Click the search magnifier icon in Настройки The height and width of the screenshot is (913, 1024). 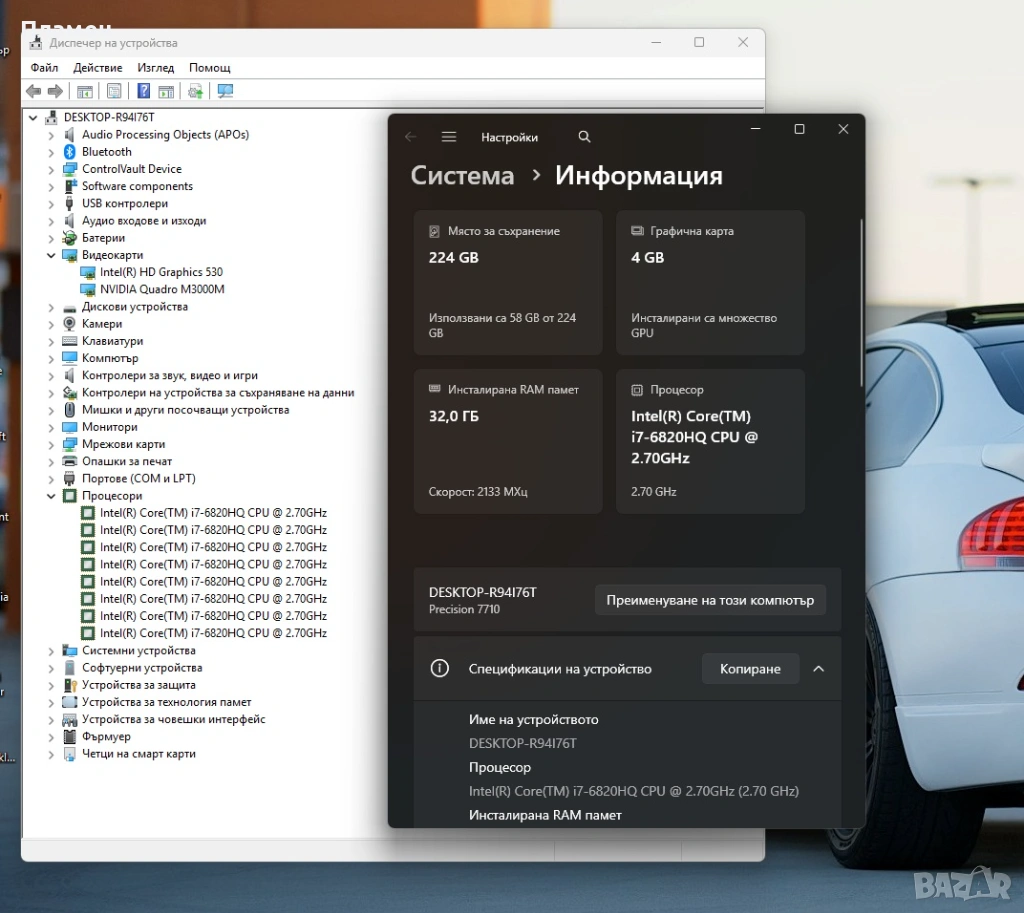tap(585, 137)
